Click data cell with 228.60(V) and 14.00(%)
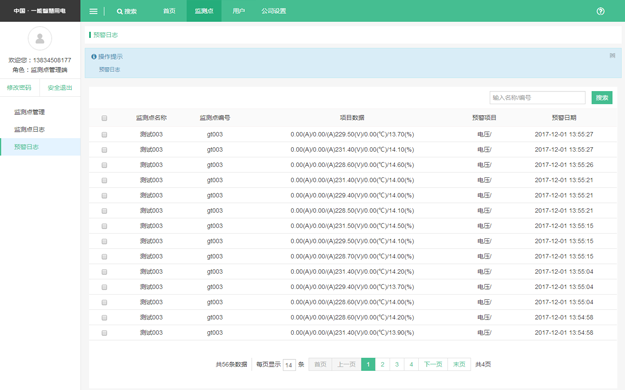Screen dimensions: 625x390 (x=352, y=302)
